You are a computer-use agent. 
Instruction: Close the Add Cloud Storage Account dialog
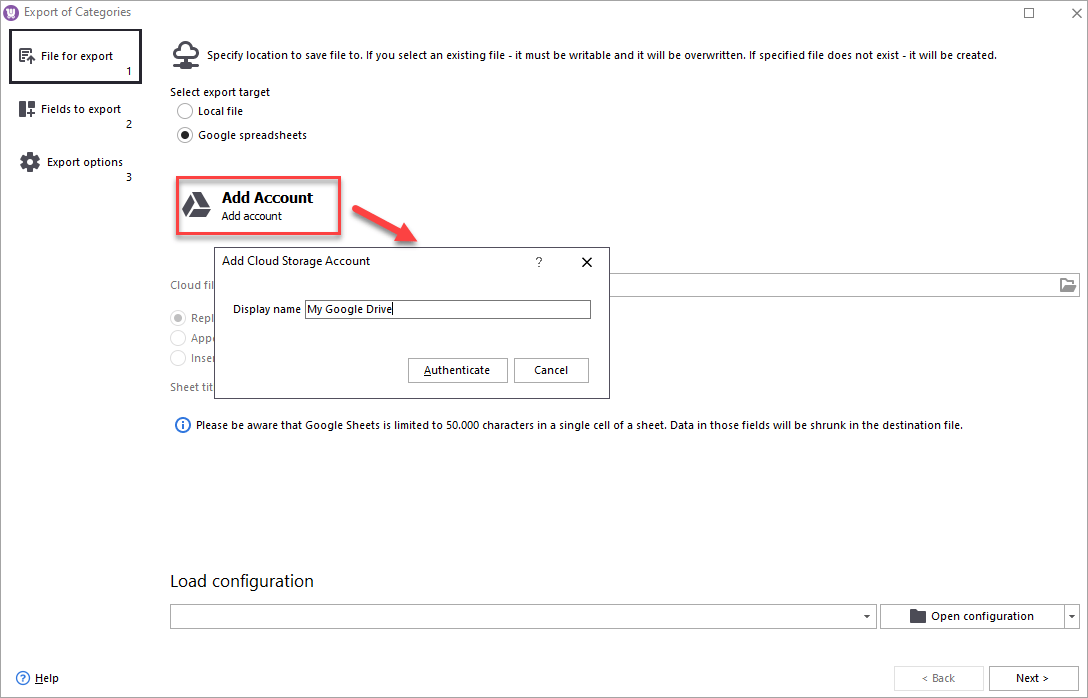click(587, 262)
